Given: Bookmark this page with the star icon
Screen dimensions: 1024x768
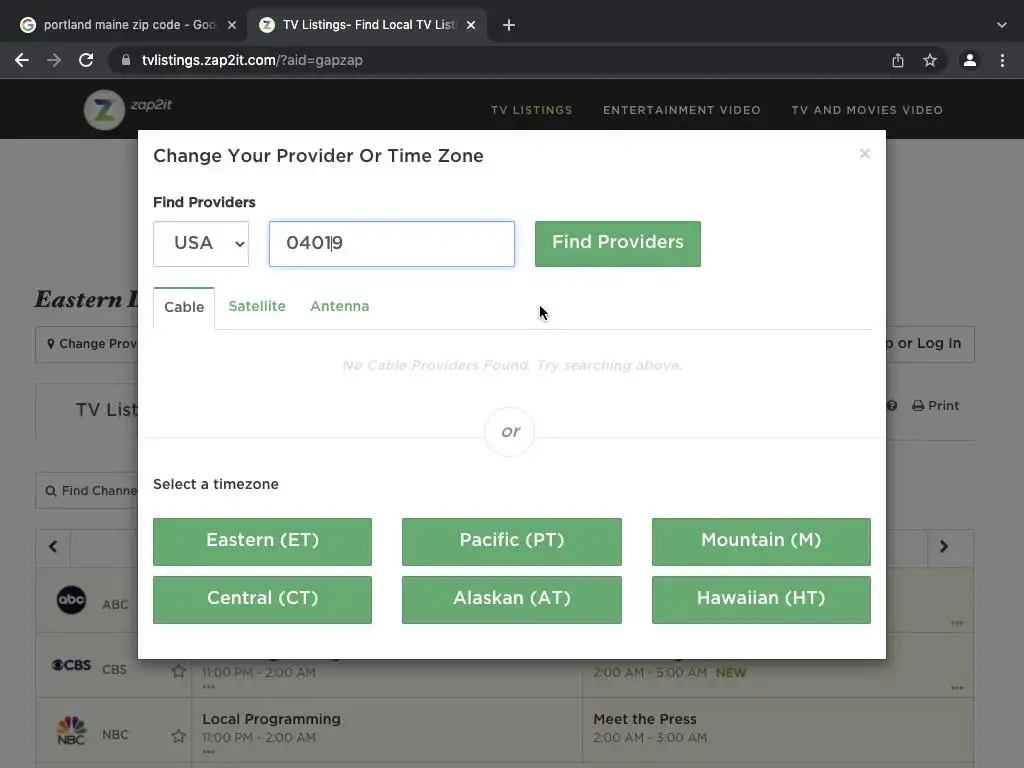Looking at the screenshot, I should 930,60.
